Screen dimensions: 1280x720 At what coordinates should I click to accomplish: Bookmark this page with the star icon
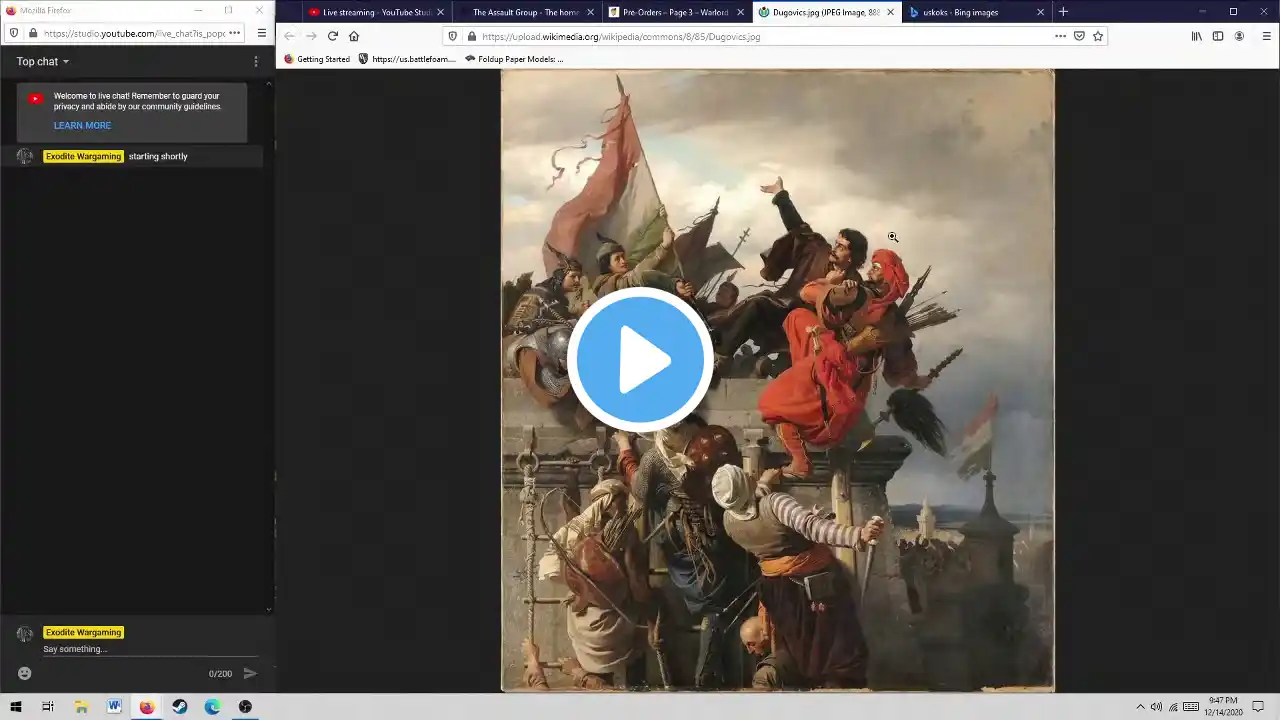[x=1098, y=36]
